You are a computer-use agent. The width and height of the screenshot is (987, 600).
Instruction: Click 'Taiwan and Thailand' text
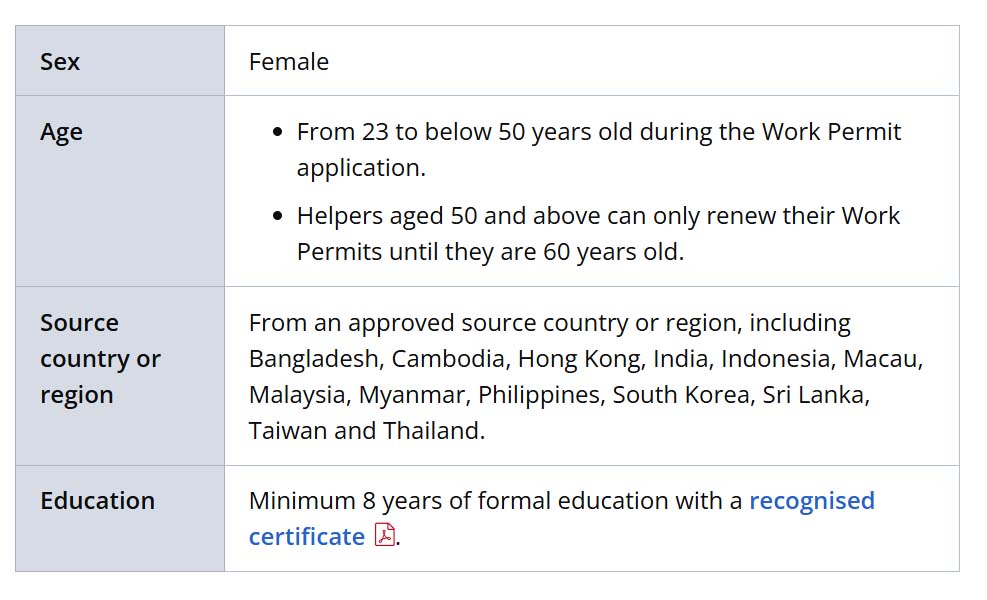[x=364, y=431]
